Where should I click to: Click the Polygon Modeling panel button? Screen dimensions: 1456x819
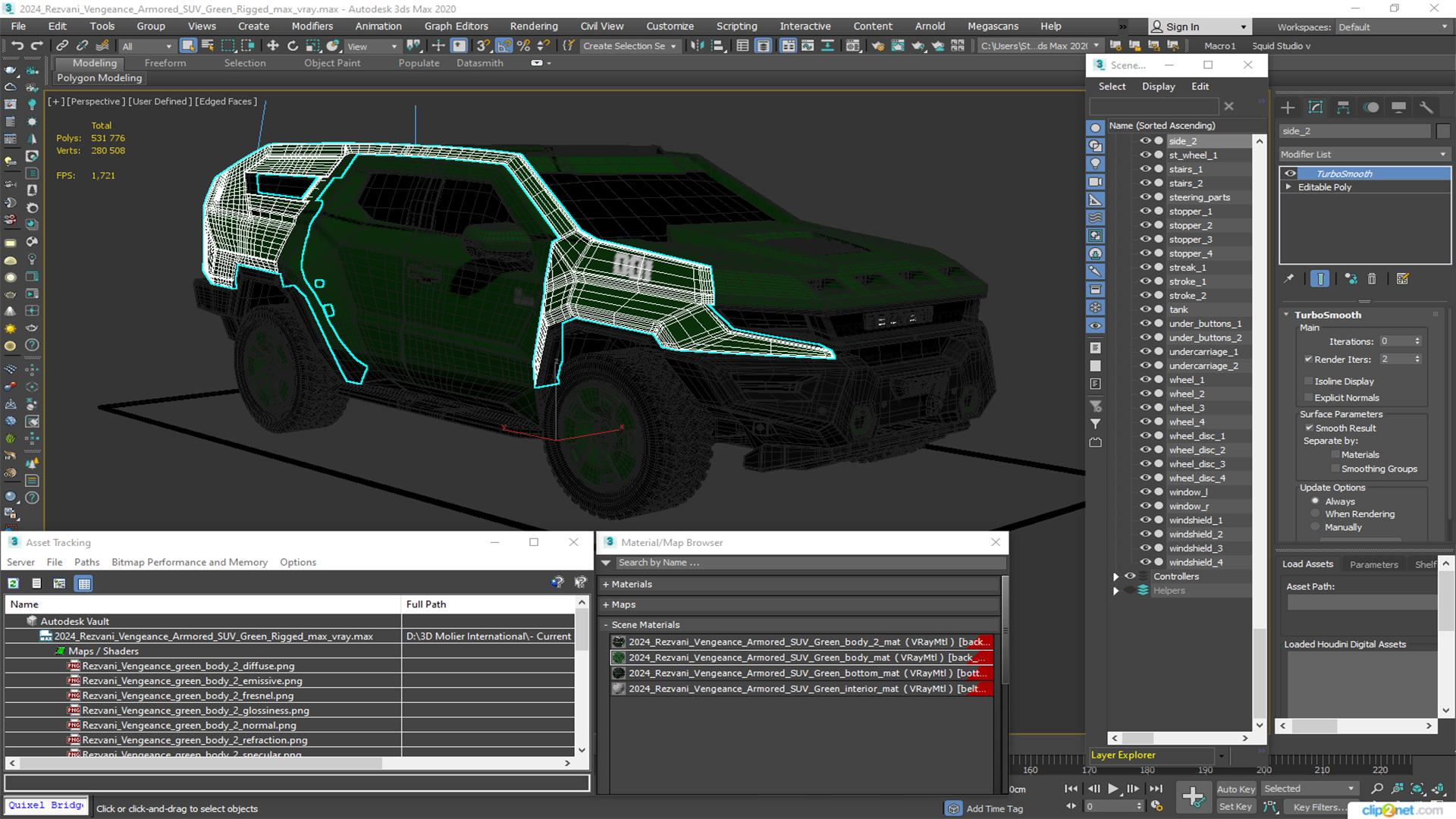coord(99,77)
